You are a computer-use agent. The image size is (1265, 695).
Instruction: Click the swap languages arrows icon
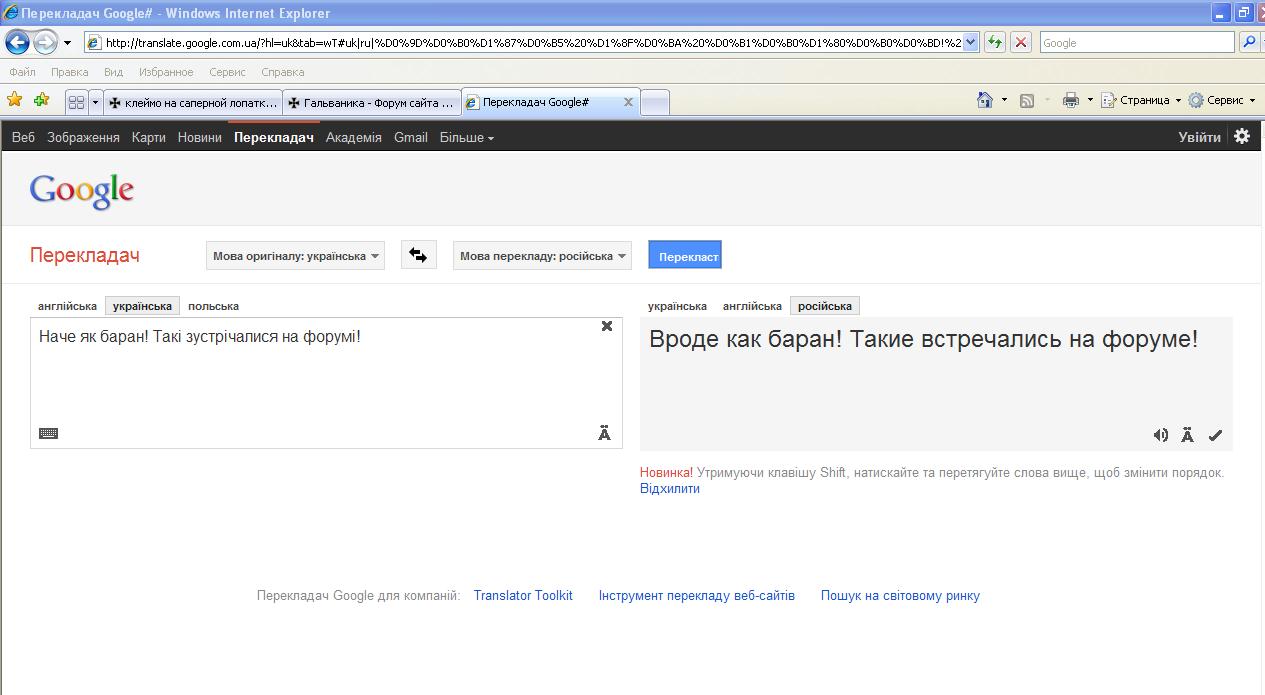click(x=418, y=255)
